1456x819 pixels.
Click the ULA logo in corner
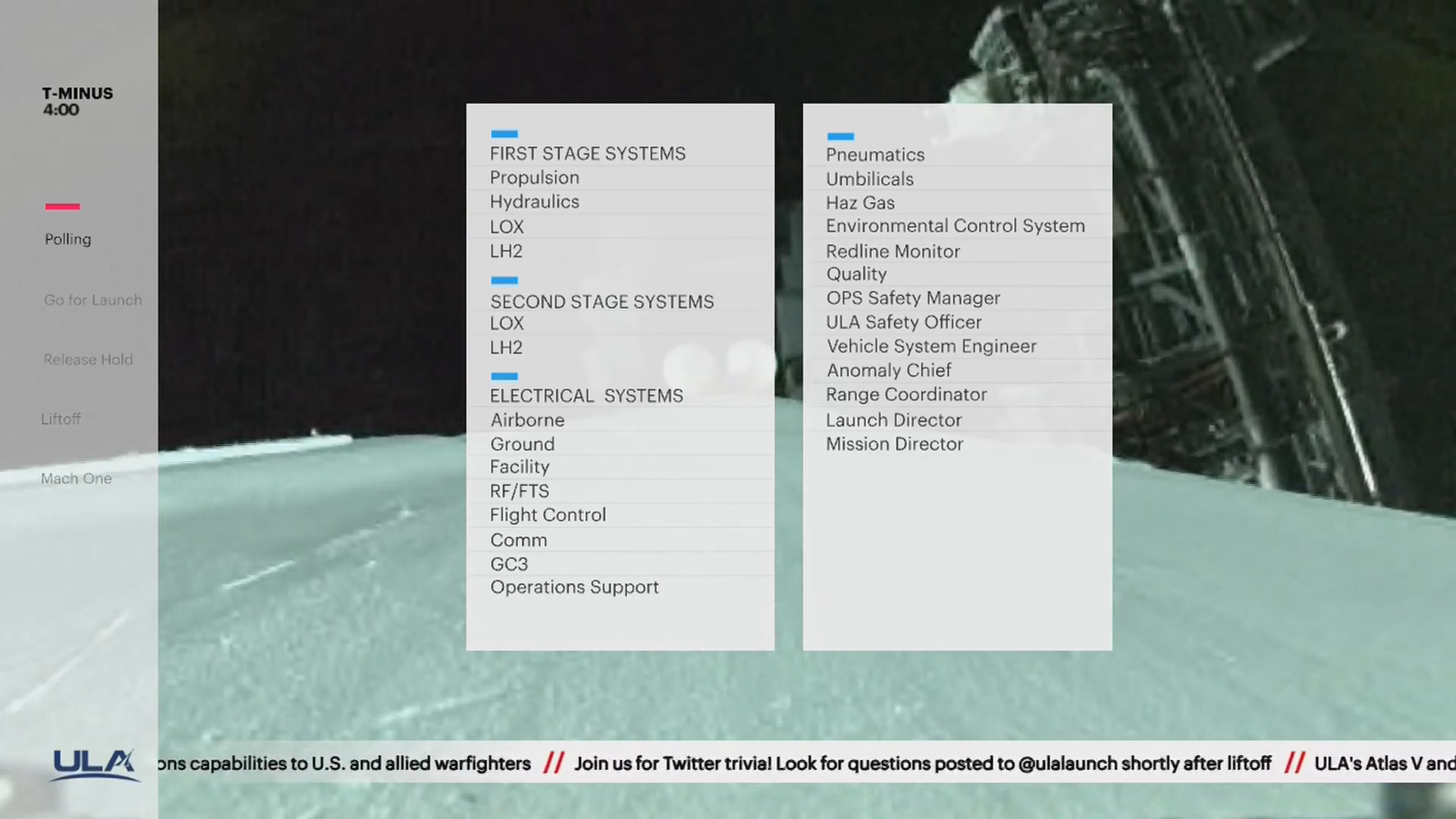(94, 764)
